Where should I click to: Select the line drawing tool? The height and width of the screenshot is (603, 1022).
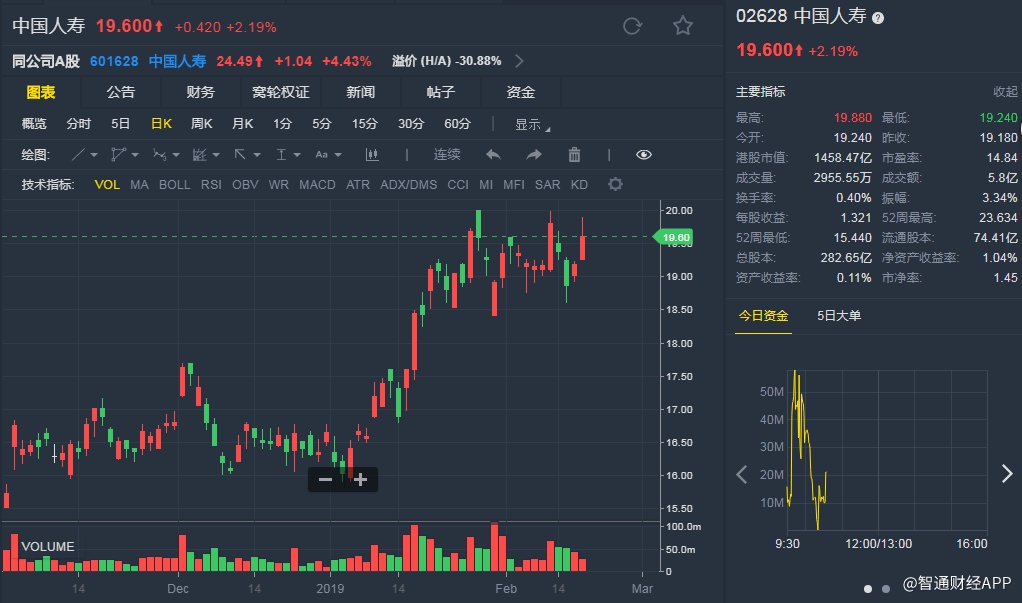(x=78, y=154)
